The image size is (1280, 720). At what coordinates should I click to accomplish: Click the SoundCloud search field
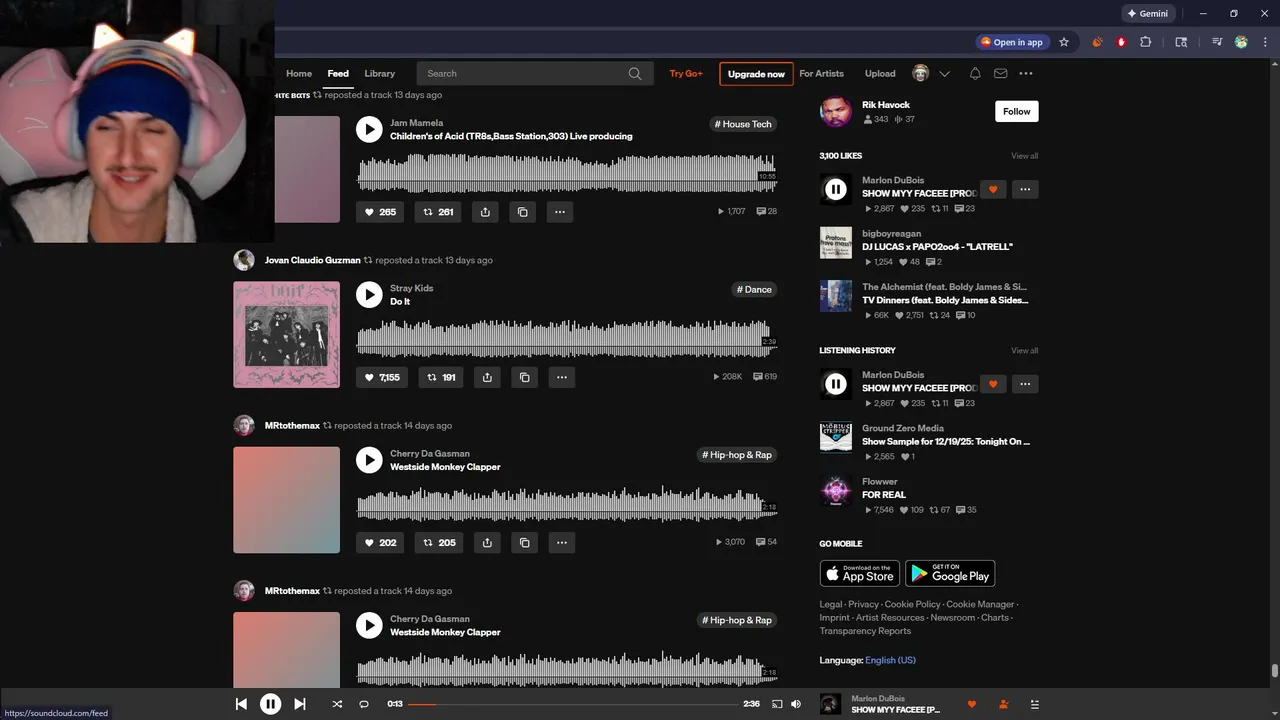(534, 73)
